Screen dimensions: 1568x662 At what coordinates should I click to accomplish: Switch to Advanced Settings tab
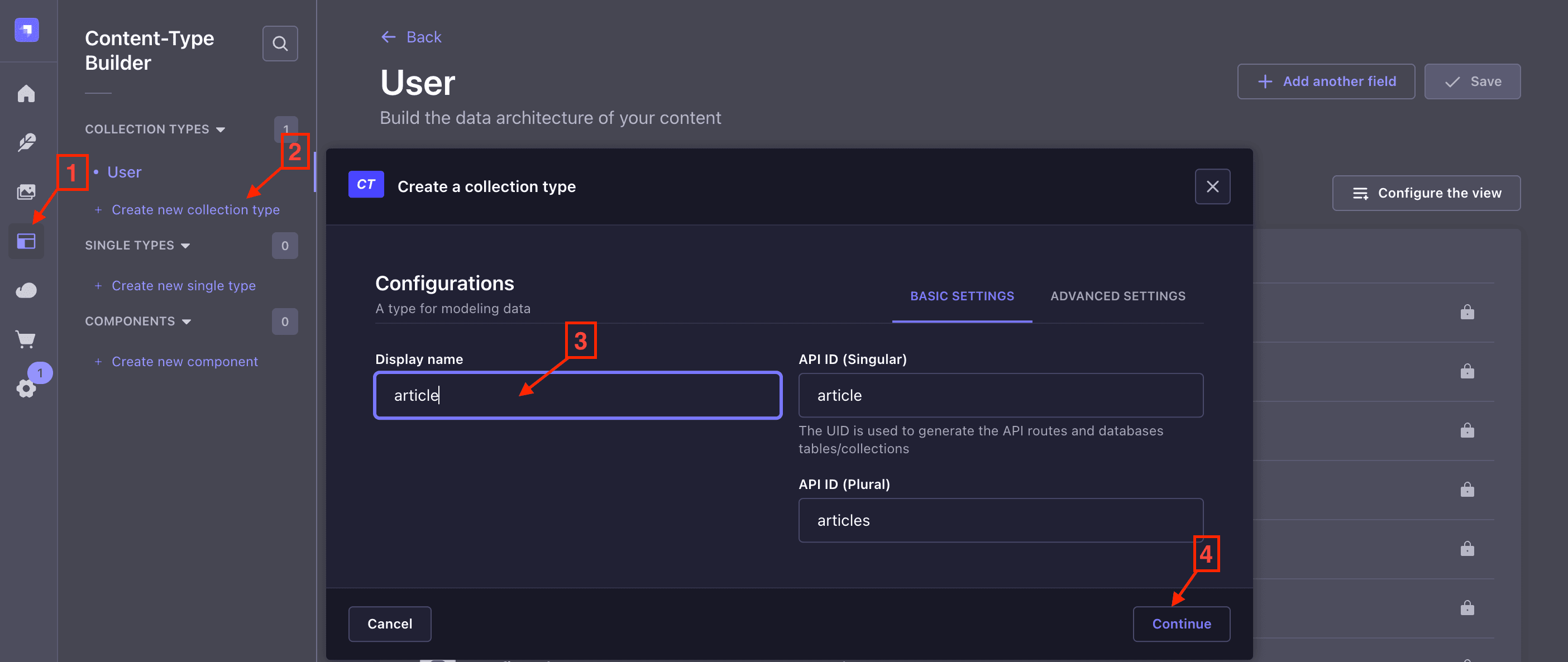[1117, 296]
